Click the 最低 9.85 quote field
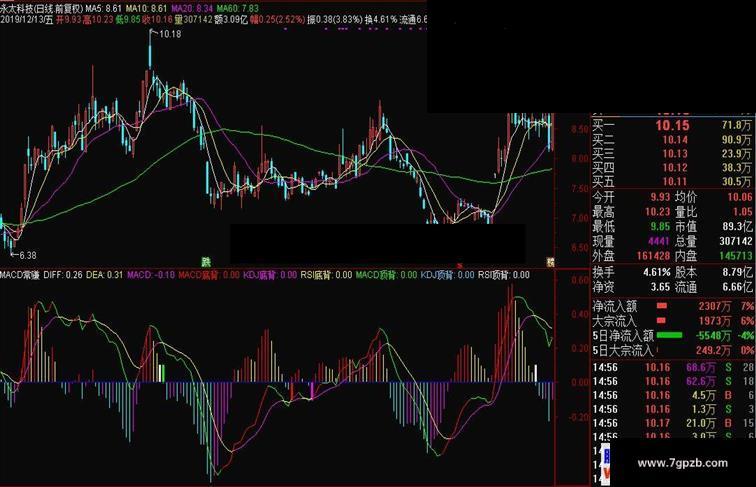Image resolution: width=756 pixels, height=487 pixels. point(631,226)
